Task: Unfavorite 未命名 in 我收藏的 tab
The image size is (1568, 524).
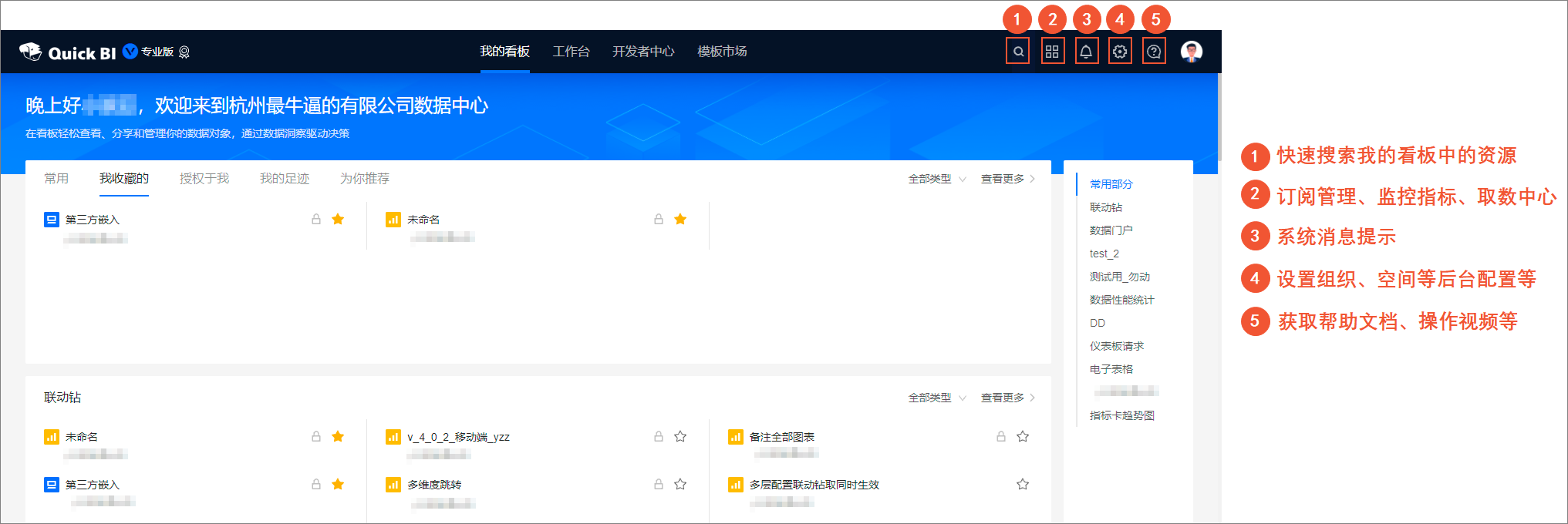Action: (x=680, y=220)
